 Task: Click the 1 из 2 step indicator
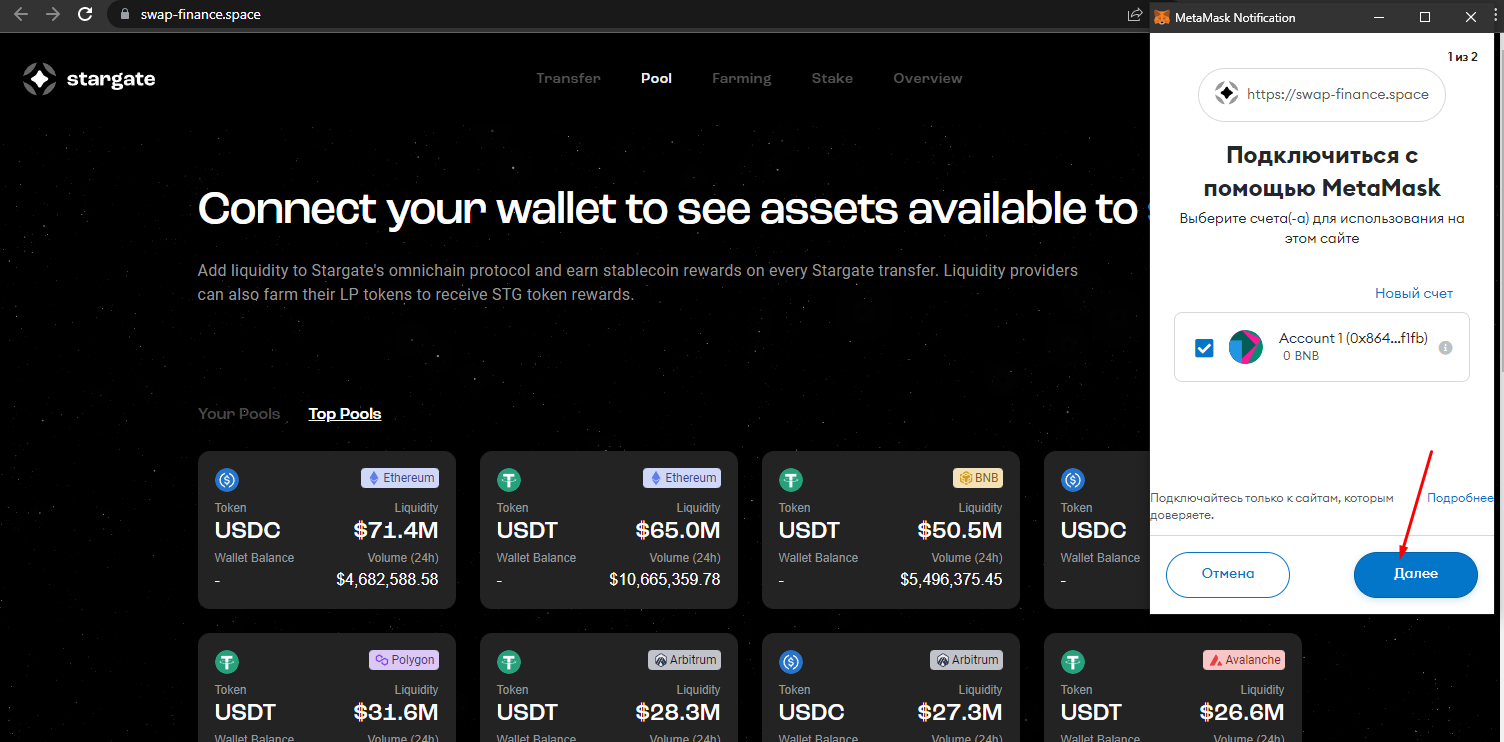click(x=1462, y=57)
